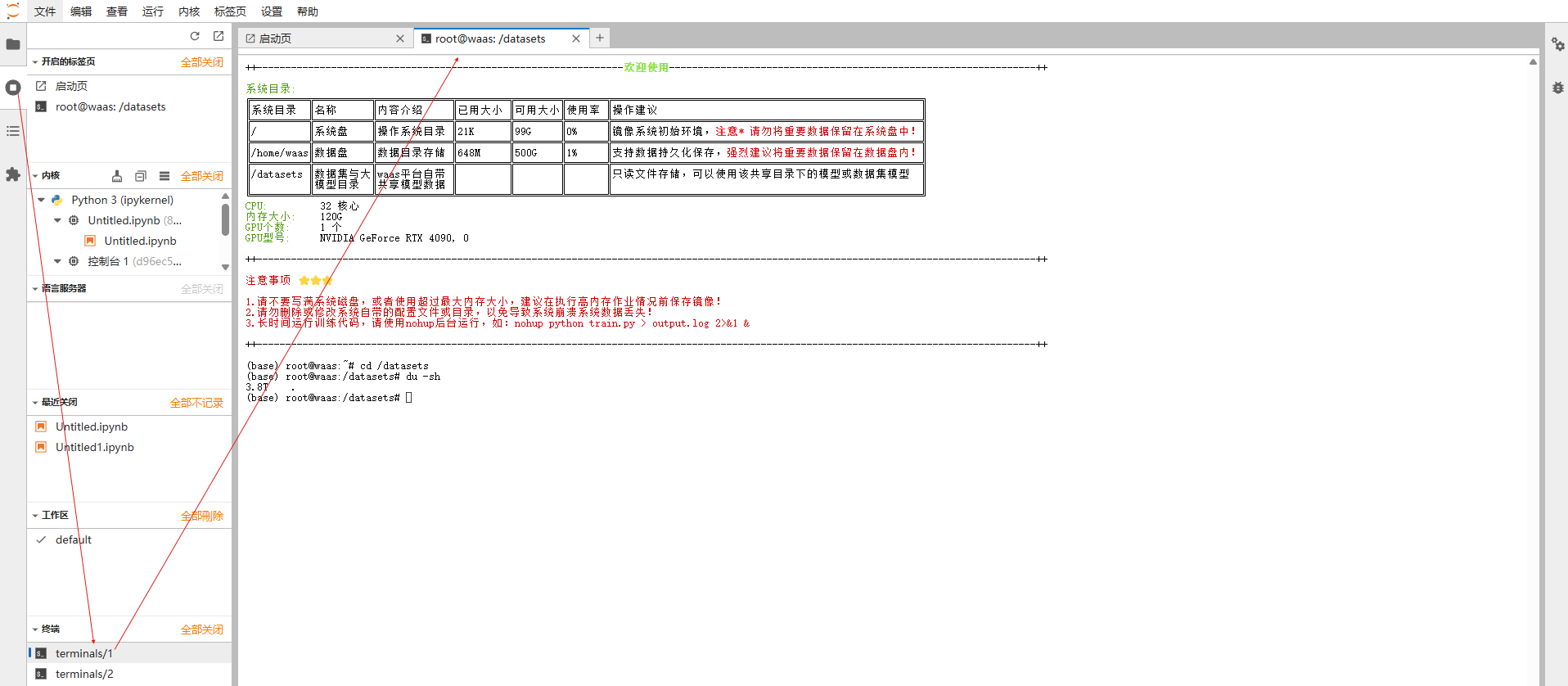The image size is (1568, 686).
Task: Click the refresh icon in sessions panel
Action: 195,36
